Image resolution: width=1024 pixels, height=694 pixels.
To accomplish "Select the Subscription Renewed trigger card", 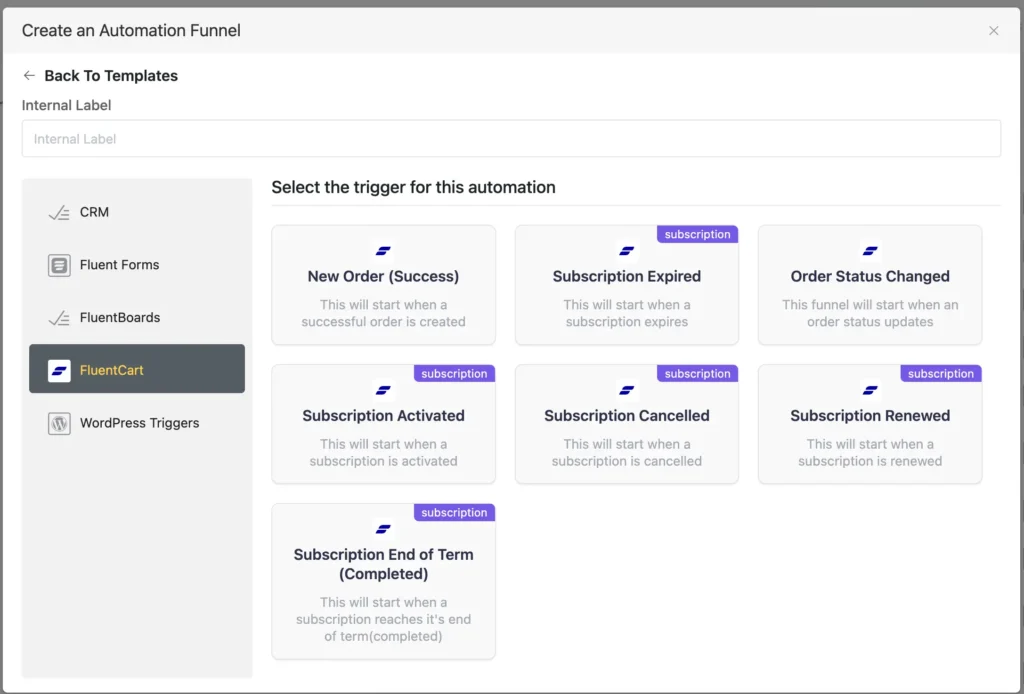I will [870, 425].
